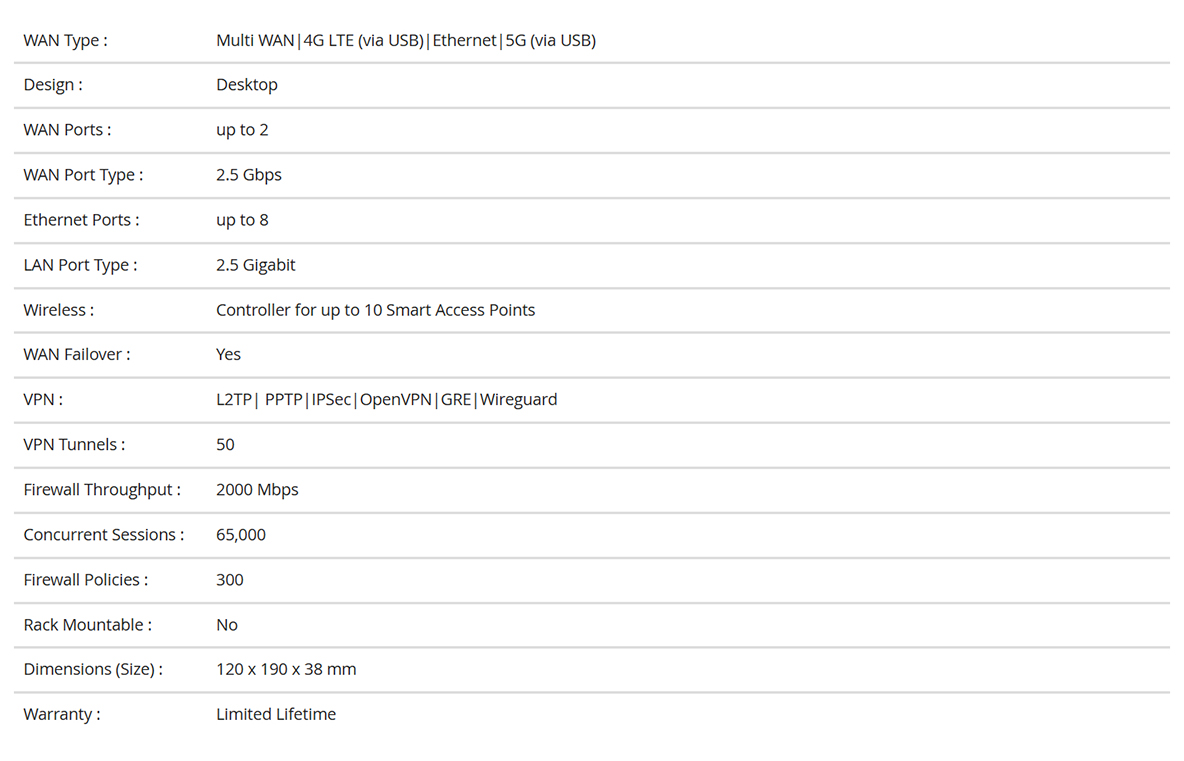Click the Design row label
Viewport: 1184px width, 761px height.
(53, 85)
